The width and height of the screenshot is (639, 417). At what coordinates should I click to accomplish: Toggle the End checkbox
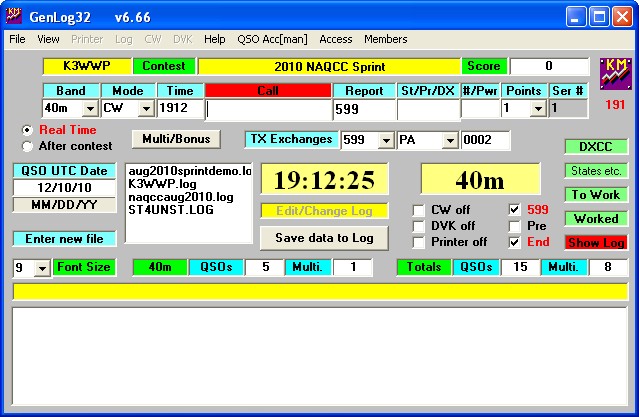pyautogui.click(x=514, y=242)
